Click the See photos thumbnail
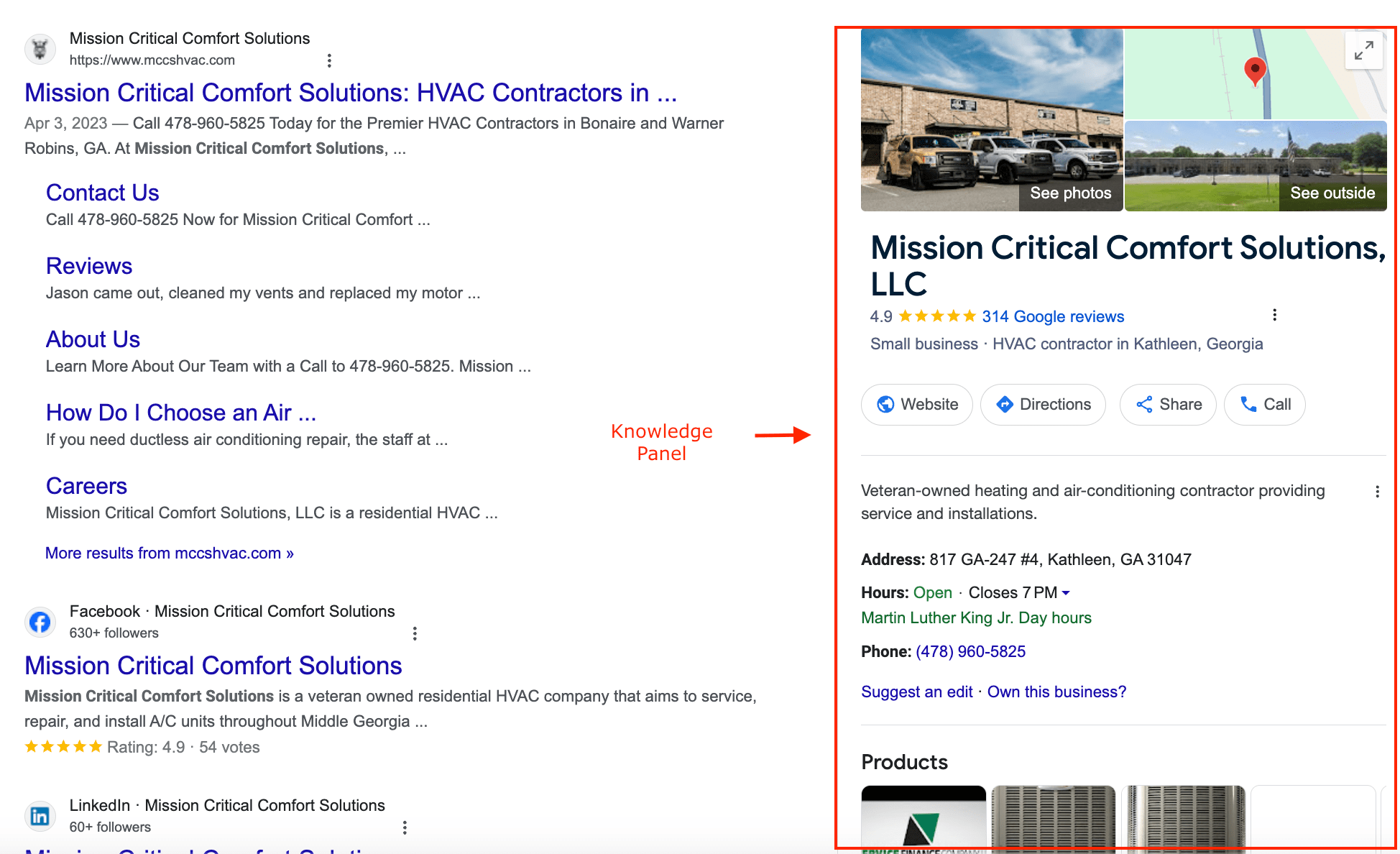This screenshot has width=1400, height=854. 992,120
